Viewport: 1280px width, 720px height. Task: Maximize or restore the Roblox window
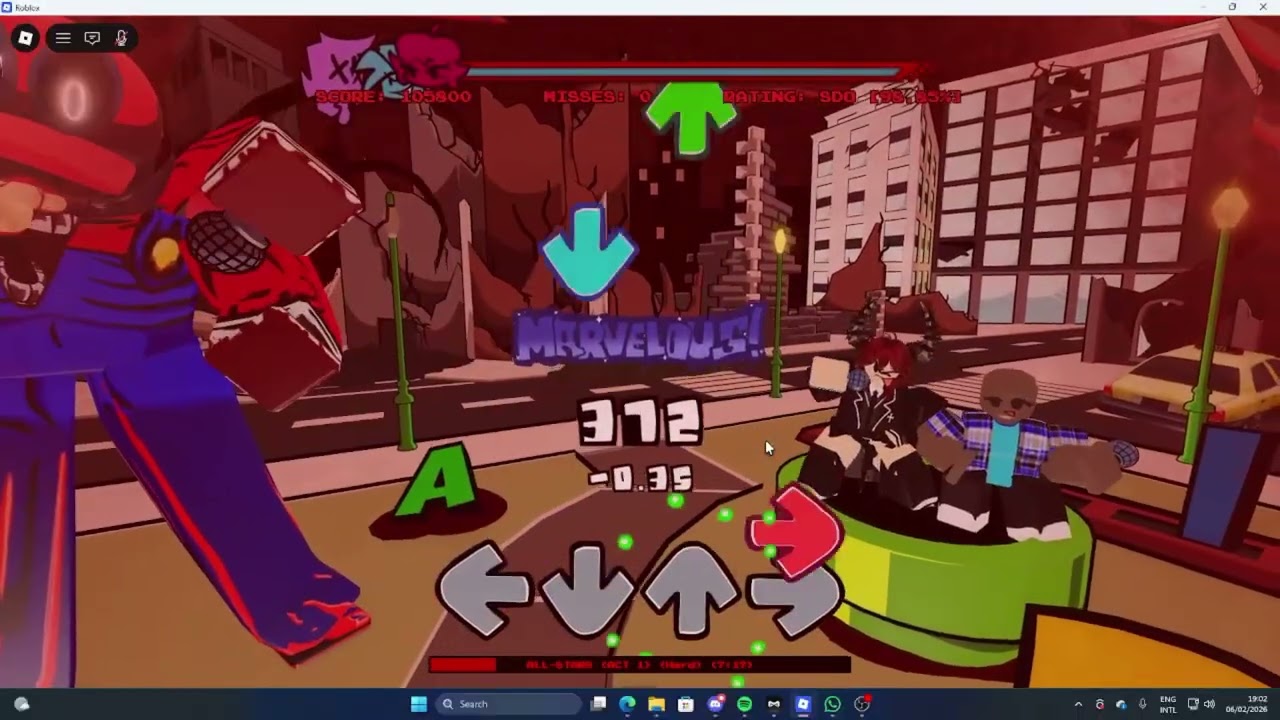[x=1232, y=7]
